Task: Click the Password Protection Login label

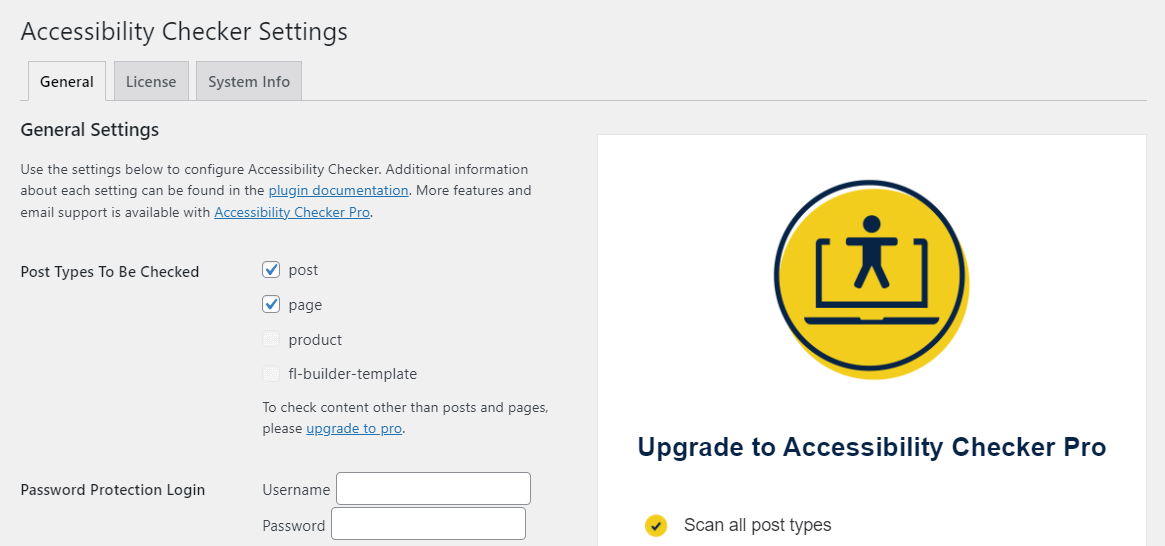Action: [113, 490]
